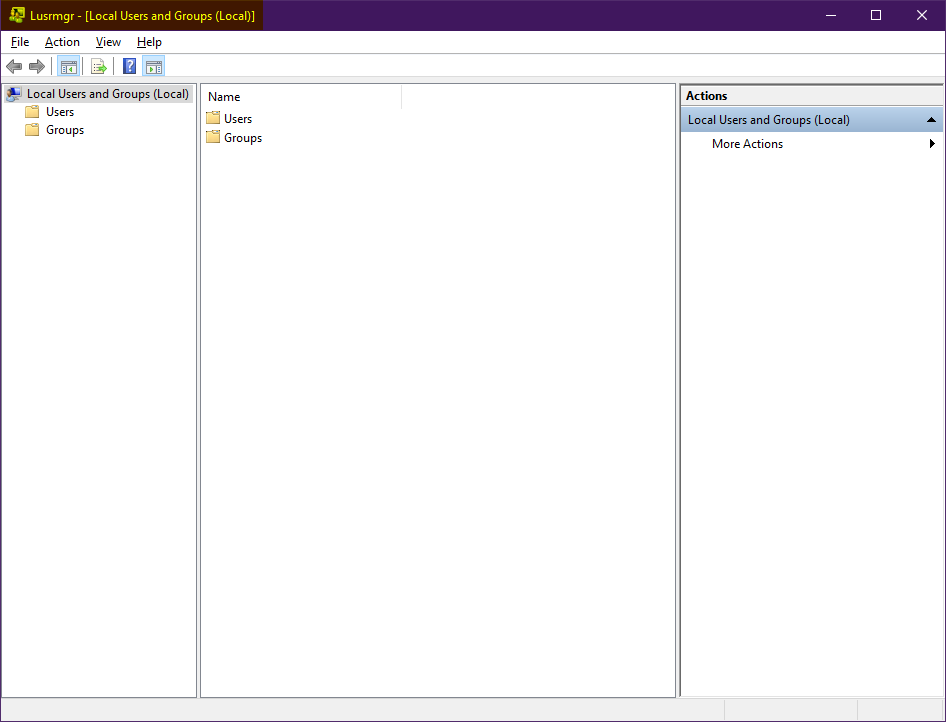
Task: Toggle Show/Hide Action Pane button
Action: click(x=153, y=67)
